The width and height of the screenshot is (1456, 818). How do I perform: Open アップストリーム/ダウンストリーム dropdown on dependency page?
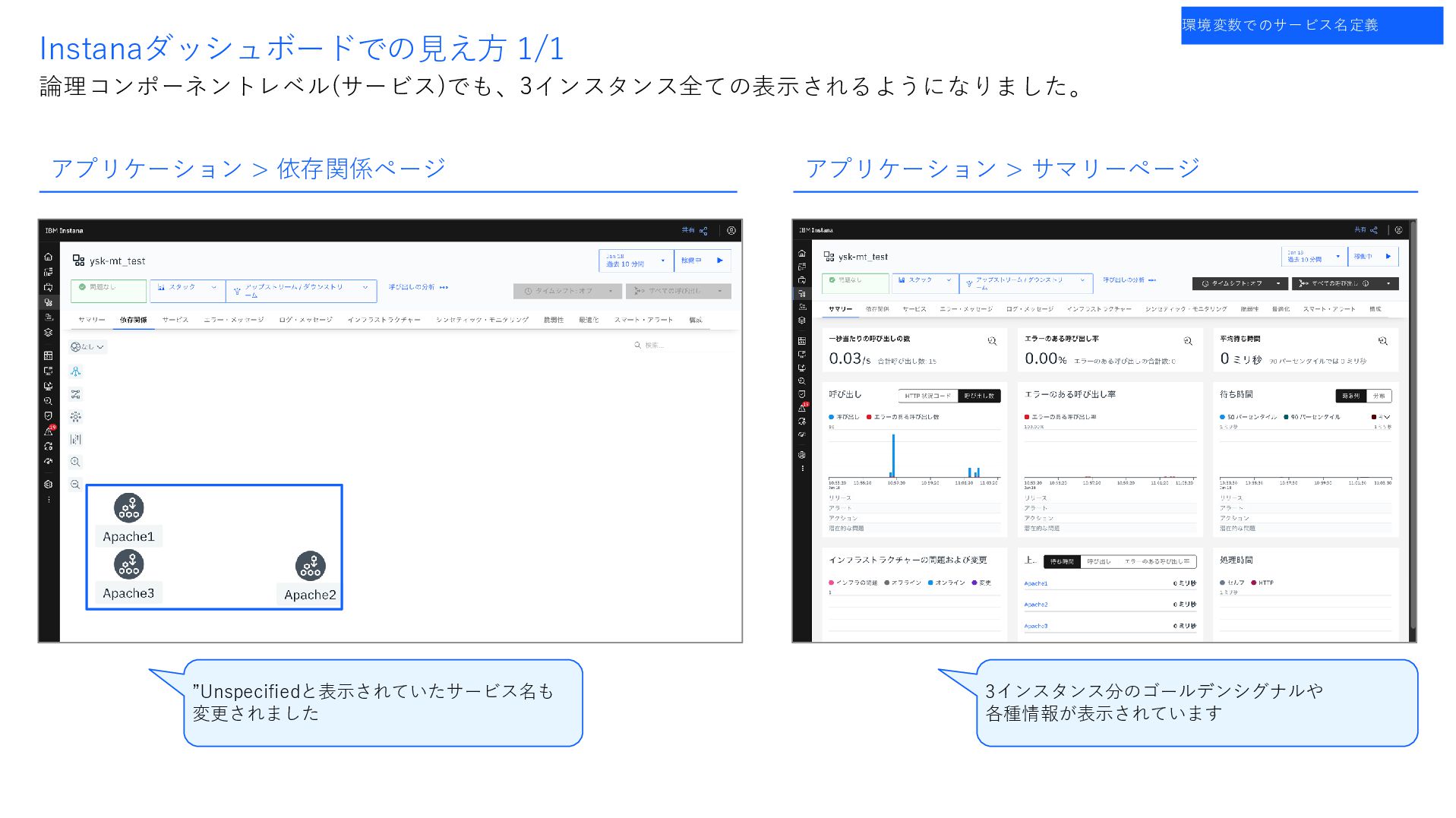(301, 291)
